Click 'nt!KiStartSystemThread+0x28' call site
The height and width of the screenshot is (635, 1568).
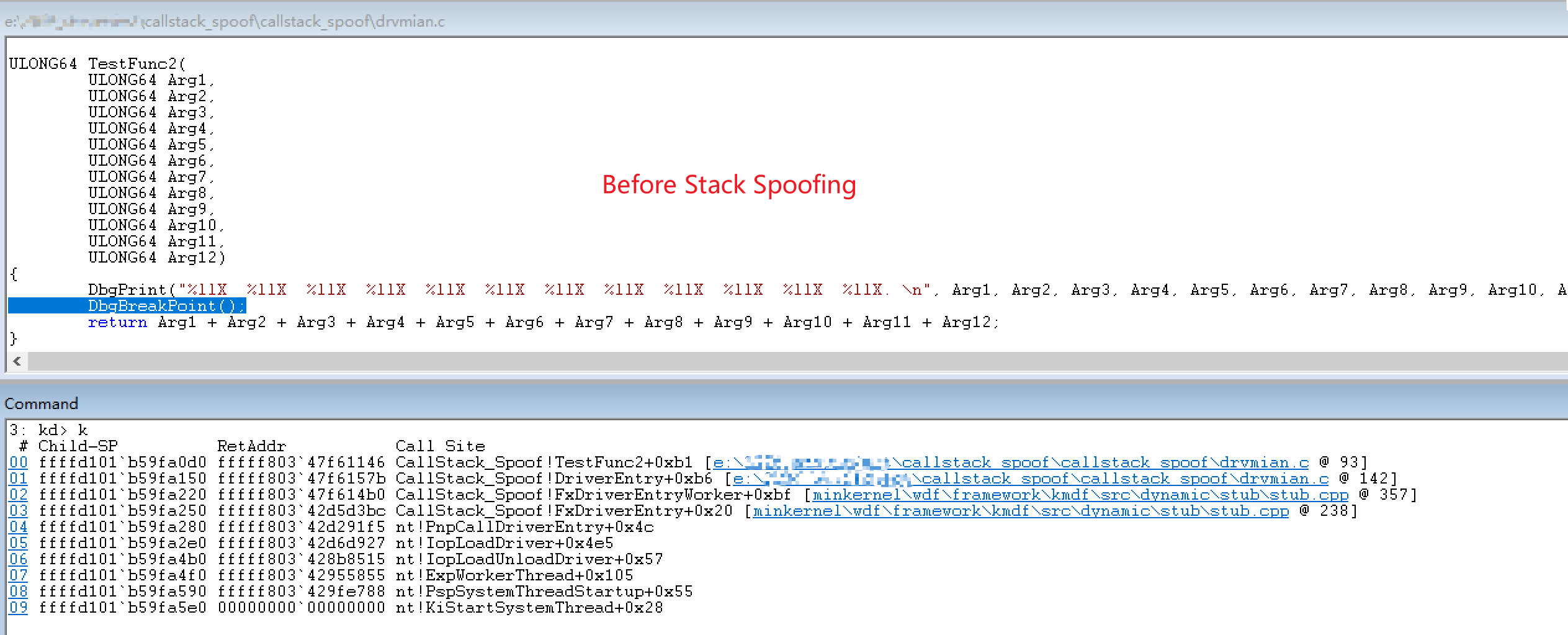pyautogui.click(x=529, y=608)
